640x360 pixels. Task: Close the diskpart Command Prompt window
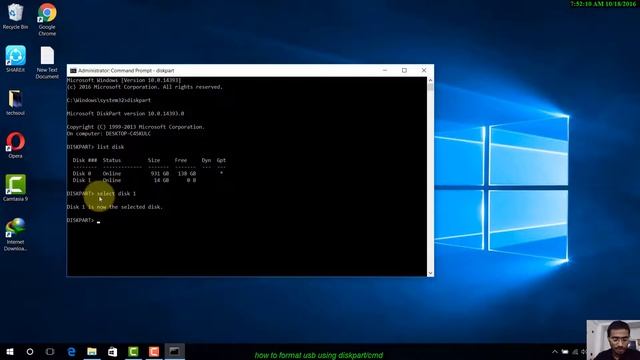[424, 70]
